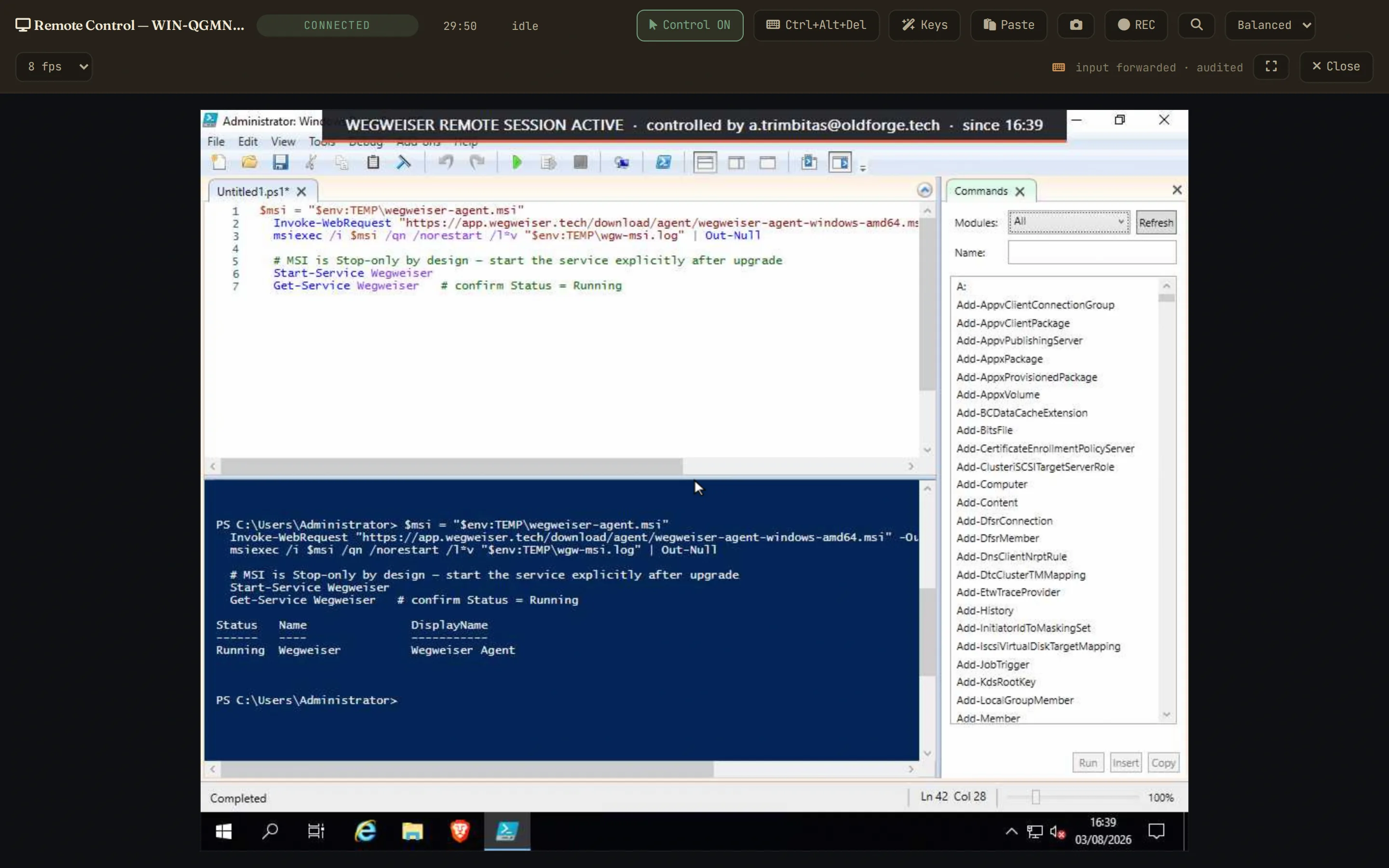Click the Paste clipboard icon in ISE
This screenshot has width=1389, height=868.
pos(373,163)
